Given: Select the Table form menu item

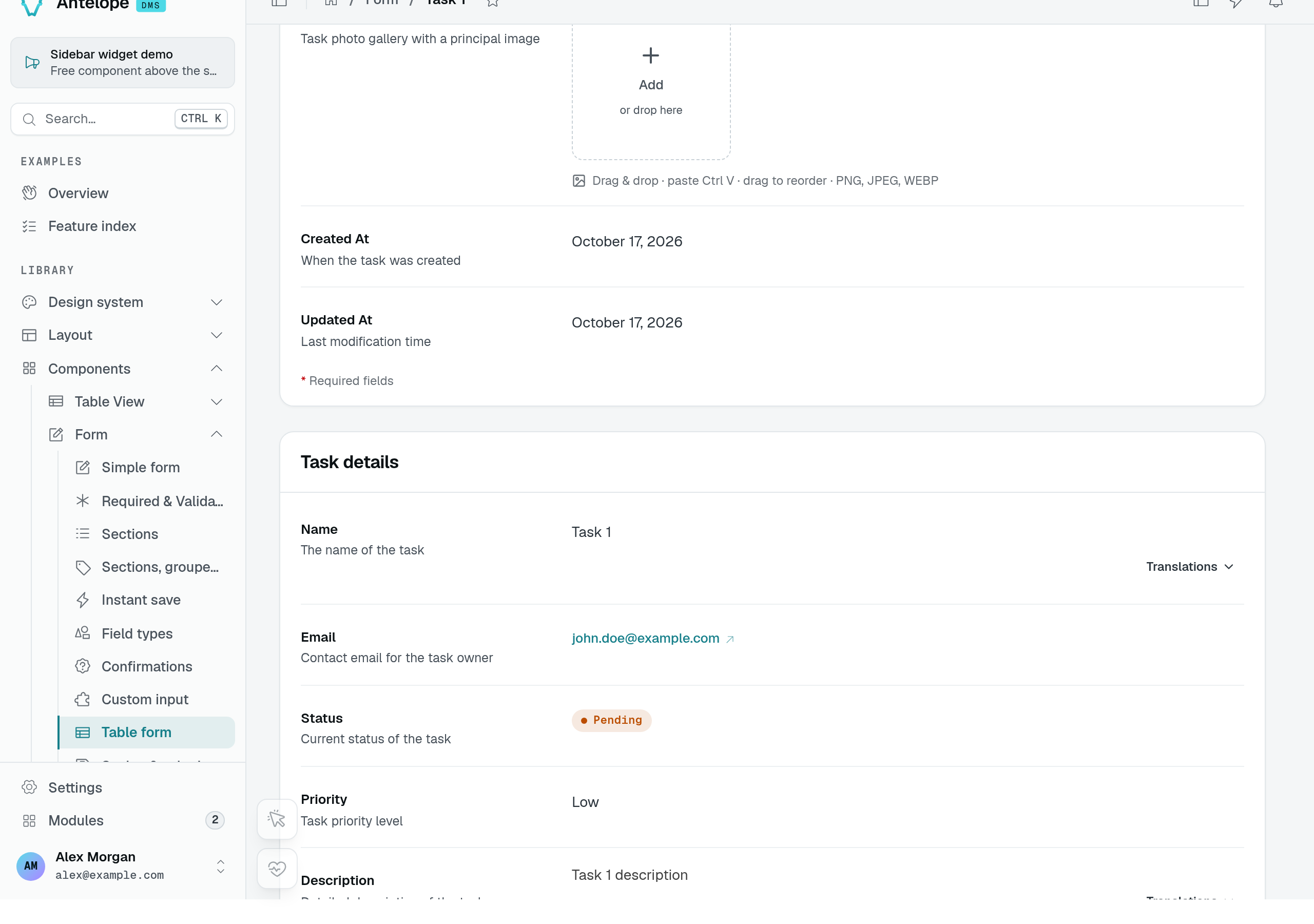Looking at the screenshot, I should [x=146, y=731].
